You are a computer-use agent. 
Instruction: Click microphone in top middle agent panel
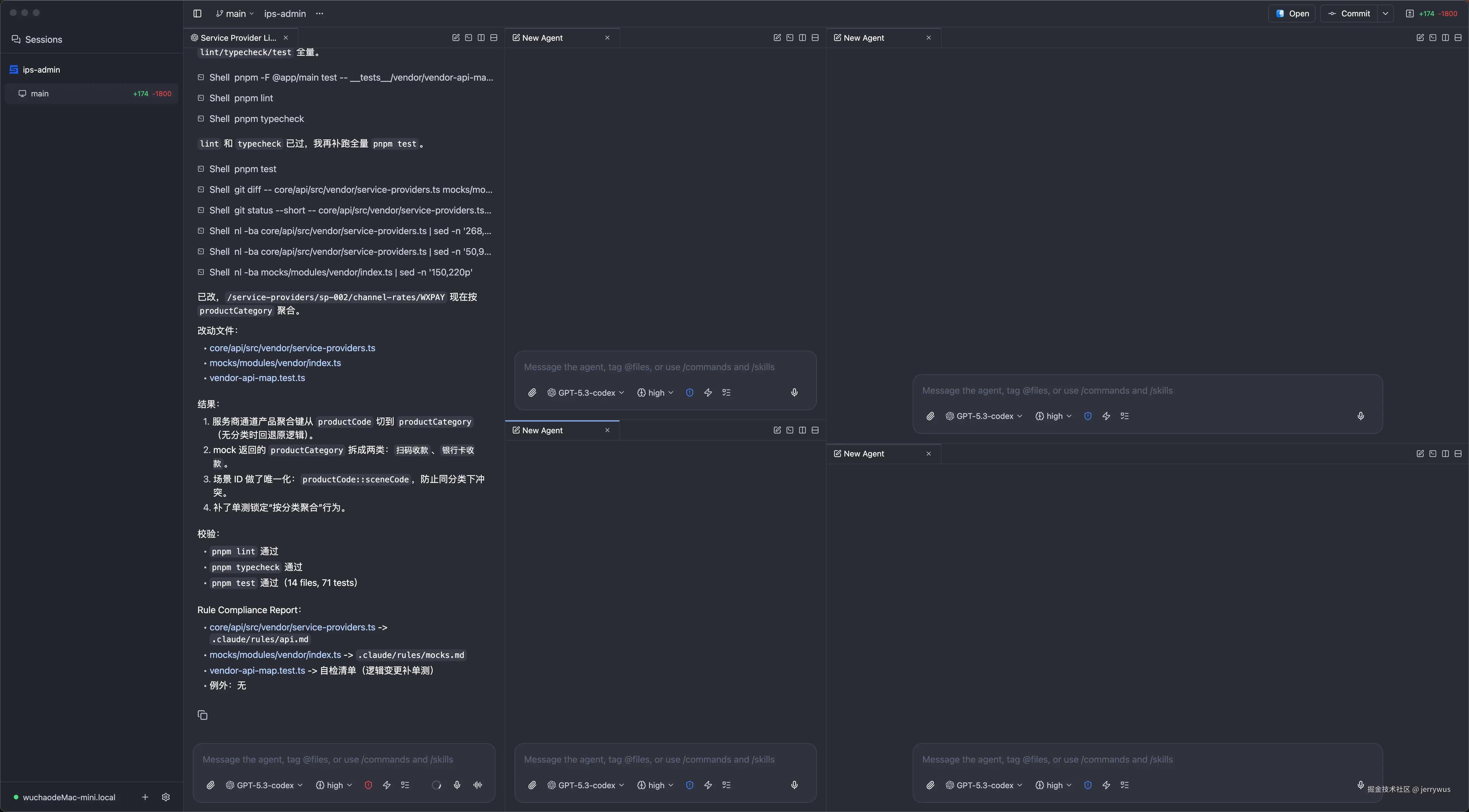coord(794,392)
